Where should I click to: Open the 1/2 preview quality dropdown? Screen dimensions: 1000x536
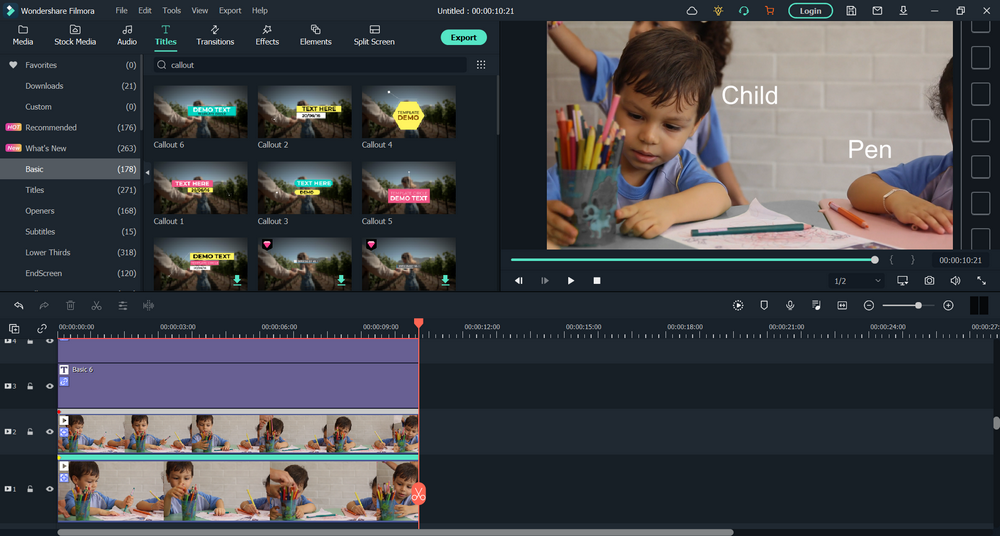pos(857,281)
